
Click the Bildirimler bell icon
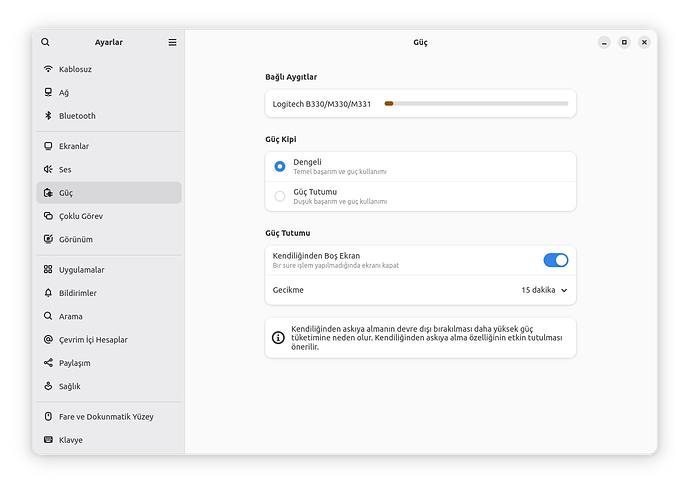pyautogui.click(x=48, y=293)
